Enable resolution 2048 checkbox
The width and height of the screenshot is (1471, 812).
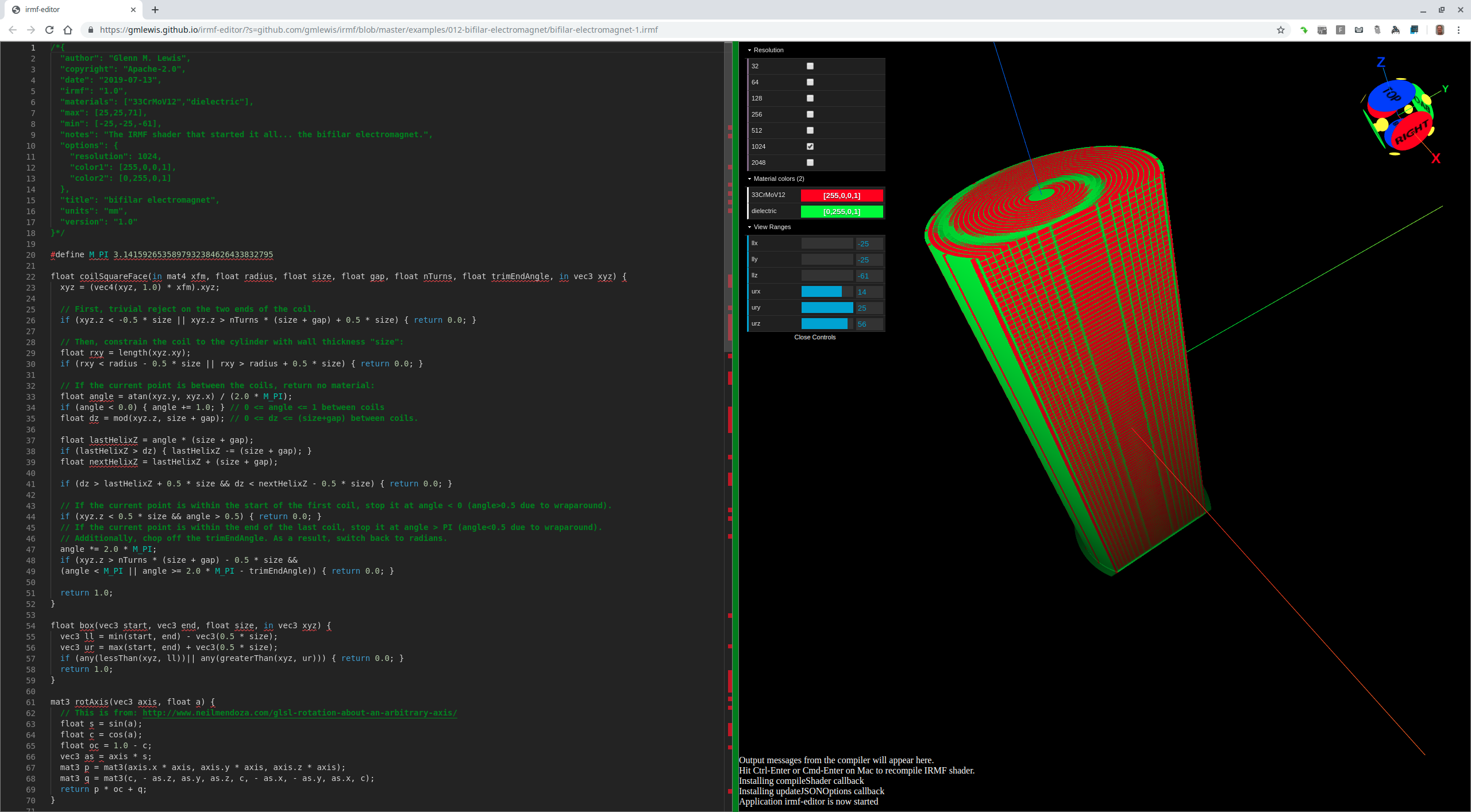coord(810,163)
